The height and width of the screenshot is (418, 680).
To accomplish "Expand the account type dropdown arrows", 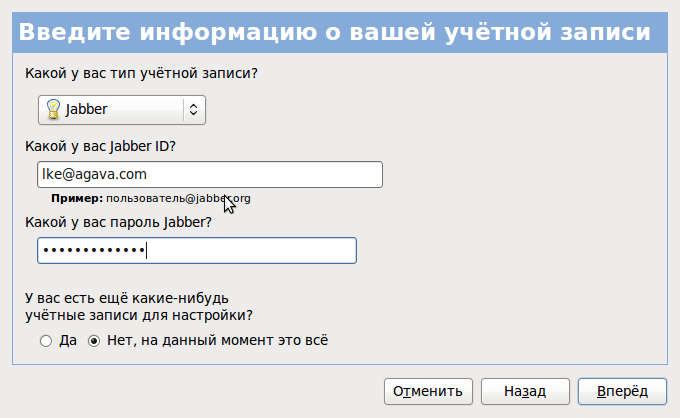I will coord(193,109).
